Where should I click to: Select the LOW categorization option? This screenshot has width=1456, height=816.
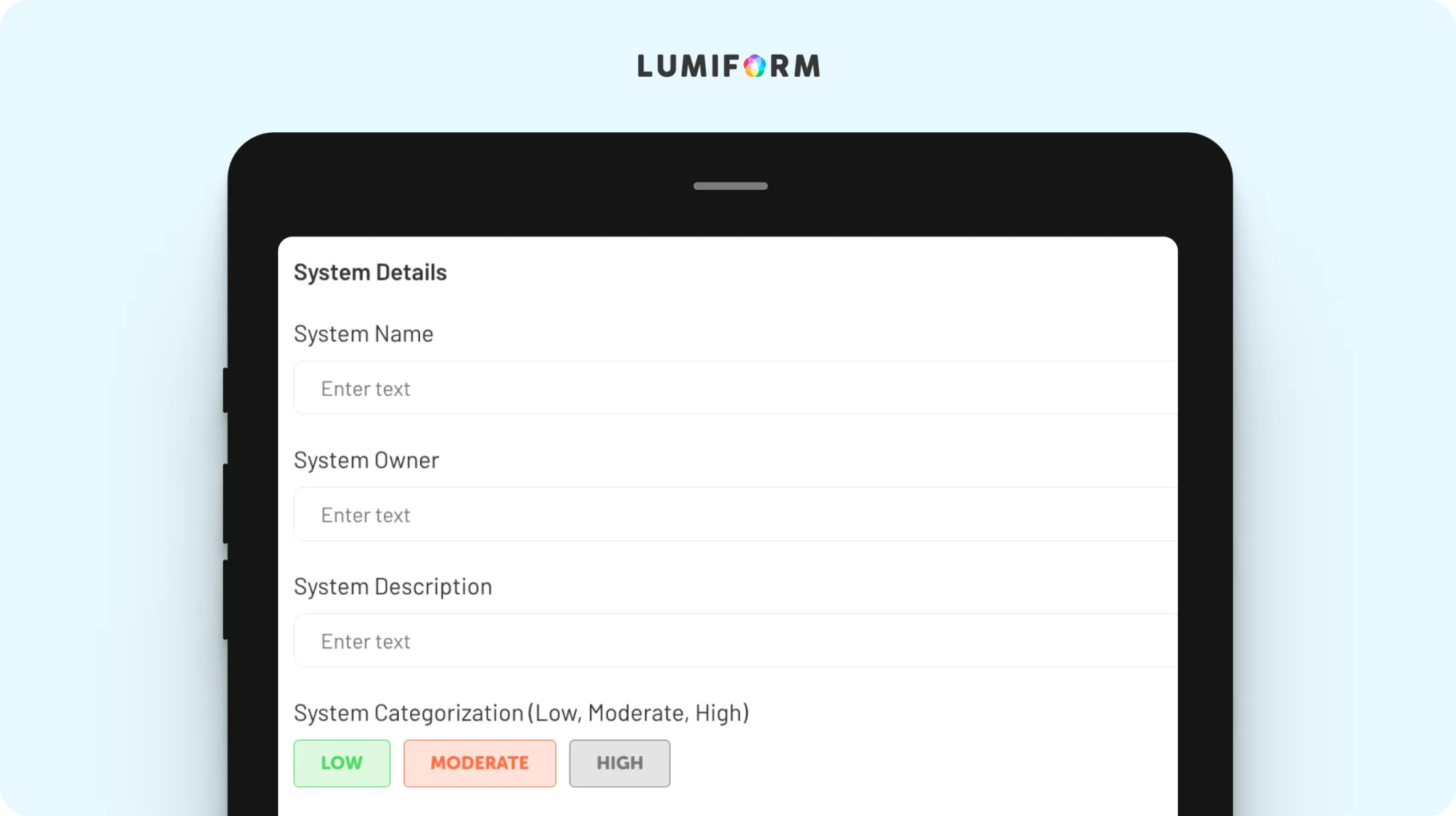point(342,763)
